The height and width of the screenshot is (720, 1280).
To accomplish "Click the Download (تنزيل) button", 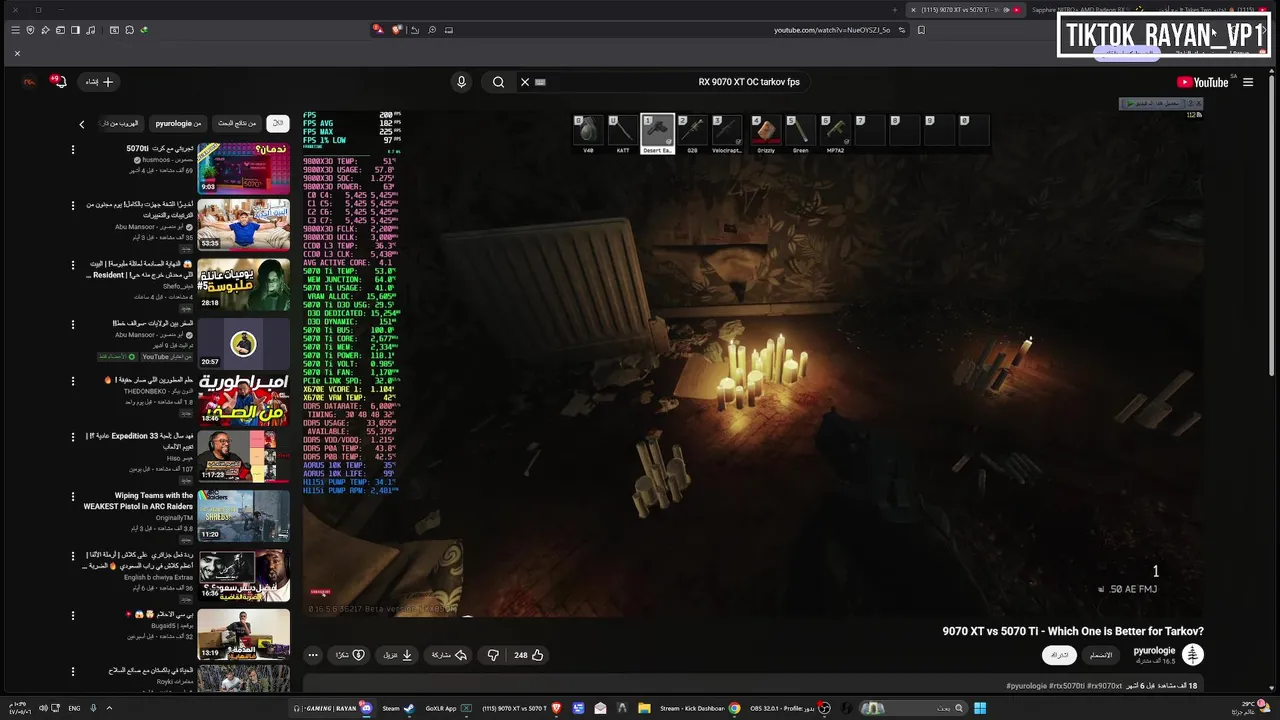I will click(397, 655).
